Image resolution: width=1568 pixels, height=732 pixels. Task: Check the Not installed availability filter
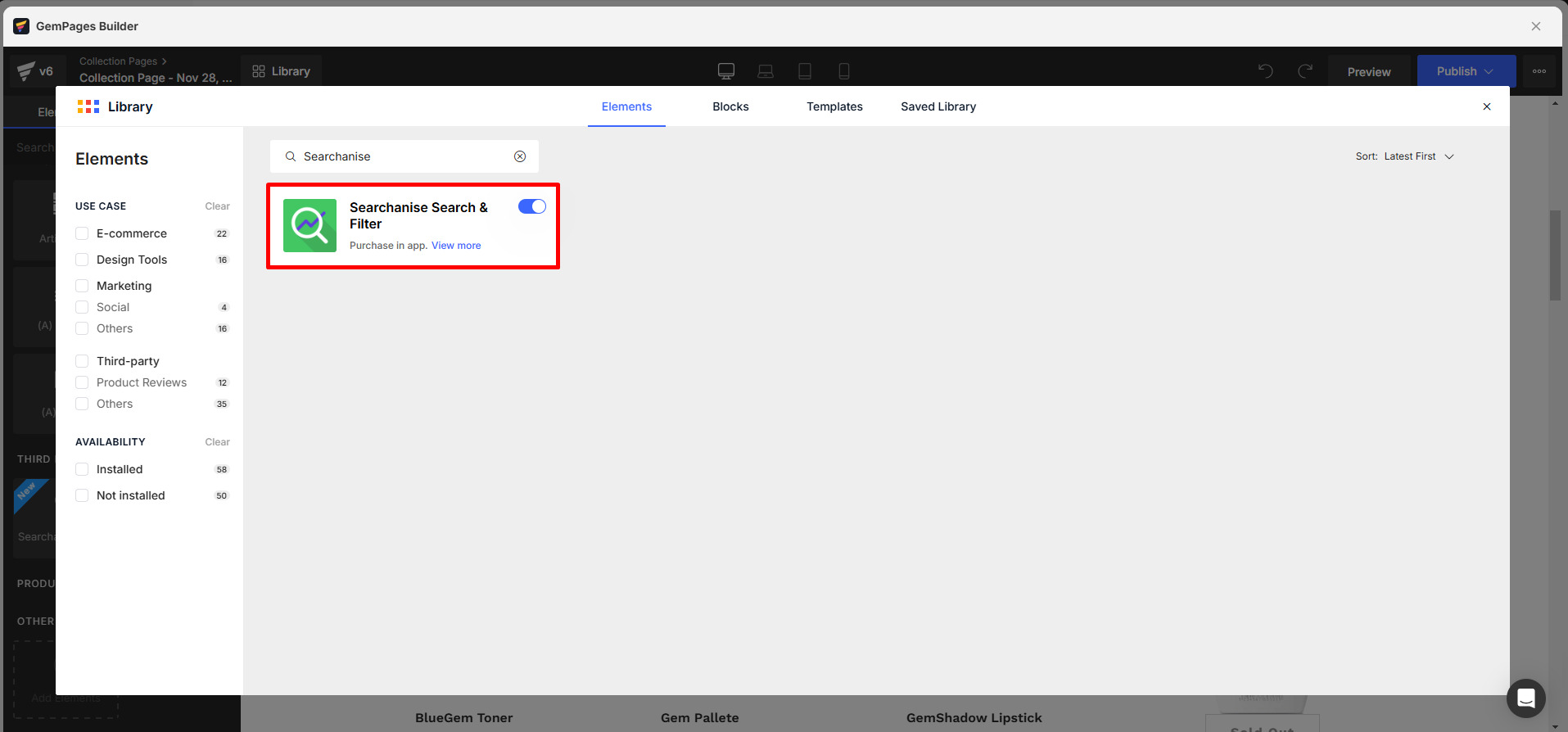(x=82, y=495)
